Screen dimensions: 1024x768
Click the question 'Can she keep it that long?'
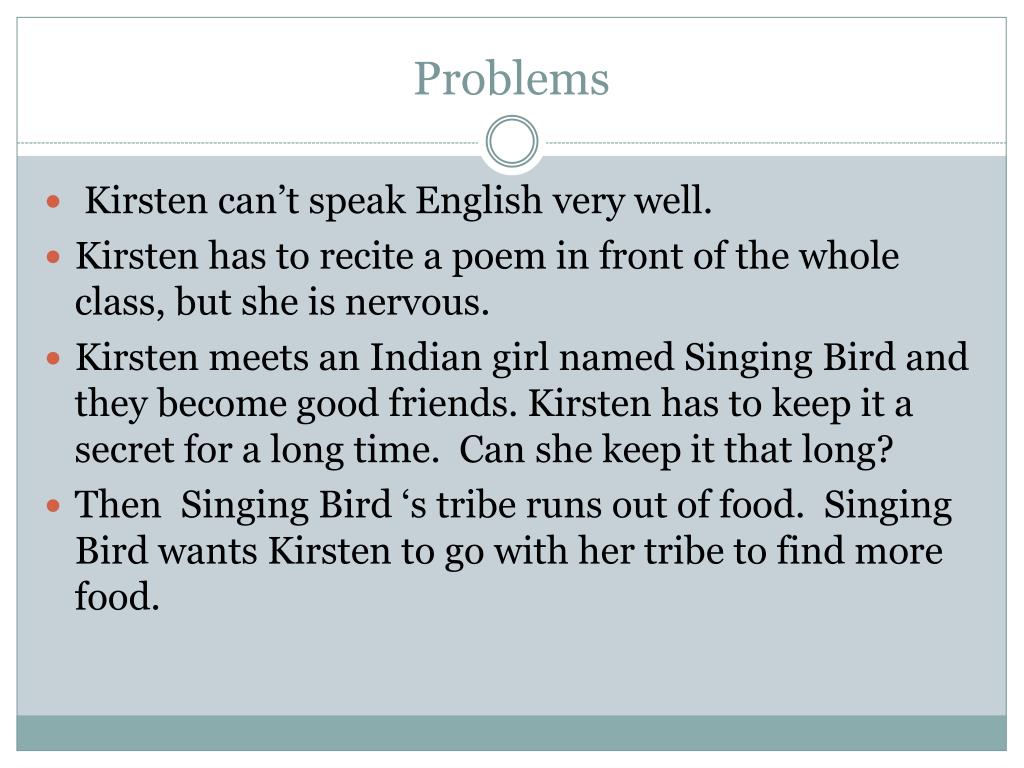tap(676, 450)
